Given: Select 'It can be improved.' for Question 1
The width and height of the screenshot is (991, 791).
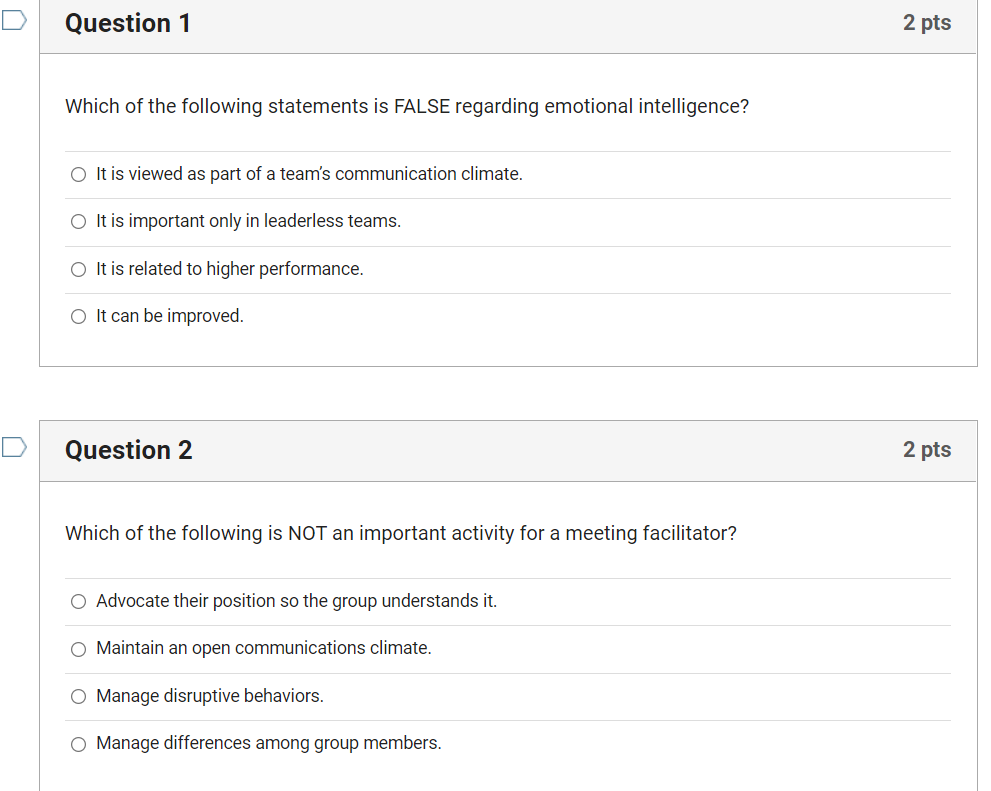Looking at the screenshot, I should coord(78,316).
